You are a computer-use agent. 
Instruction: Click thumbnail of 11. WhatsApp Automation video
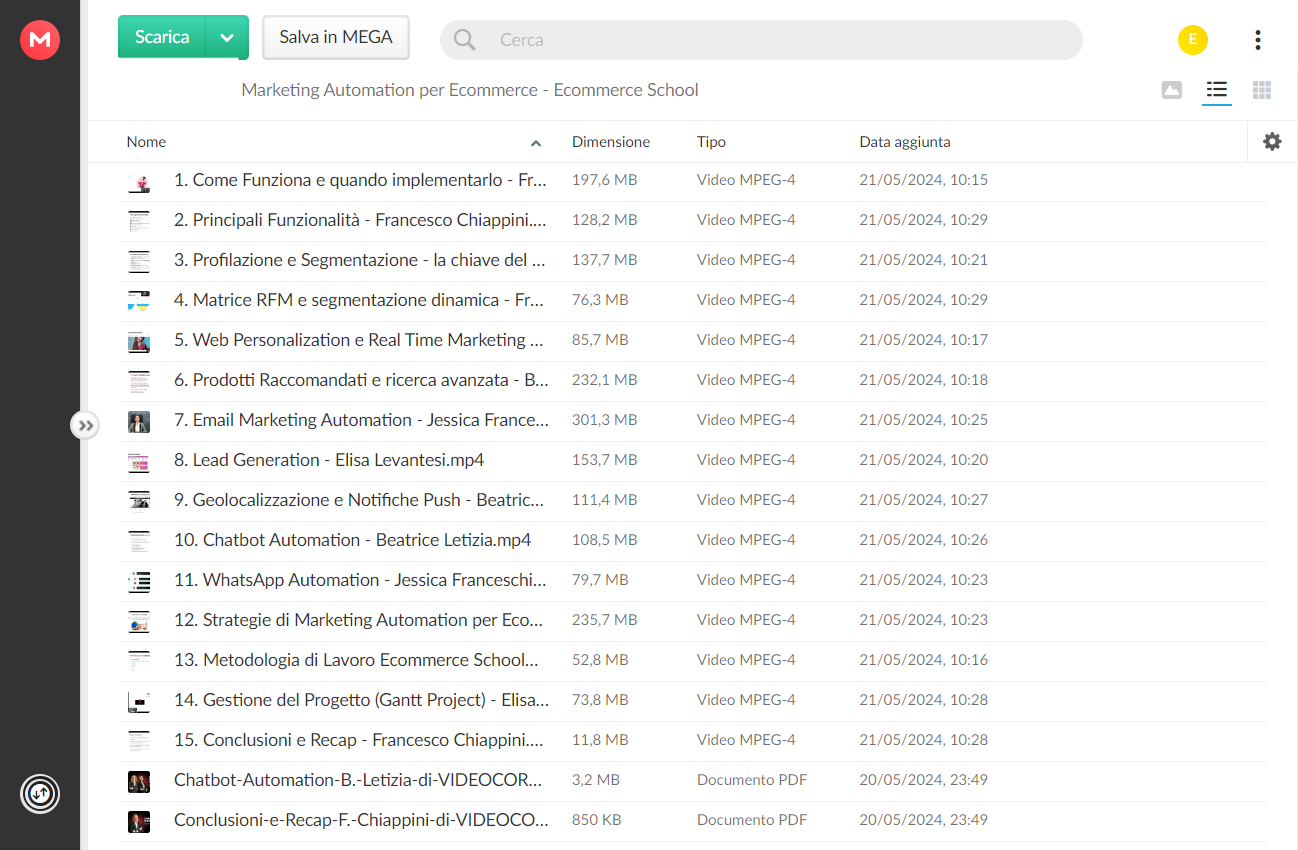pos(139,582)
